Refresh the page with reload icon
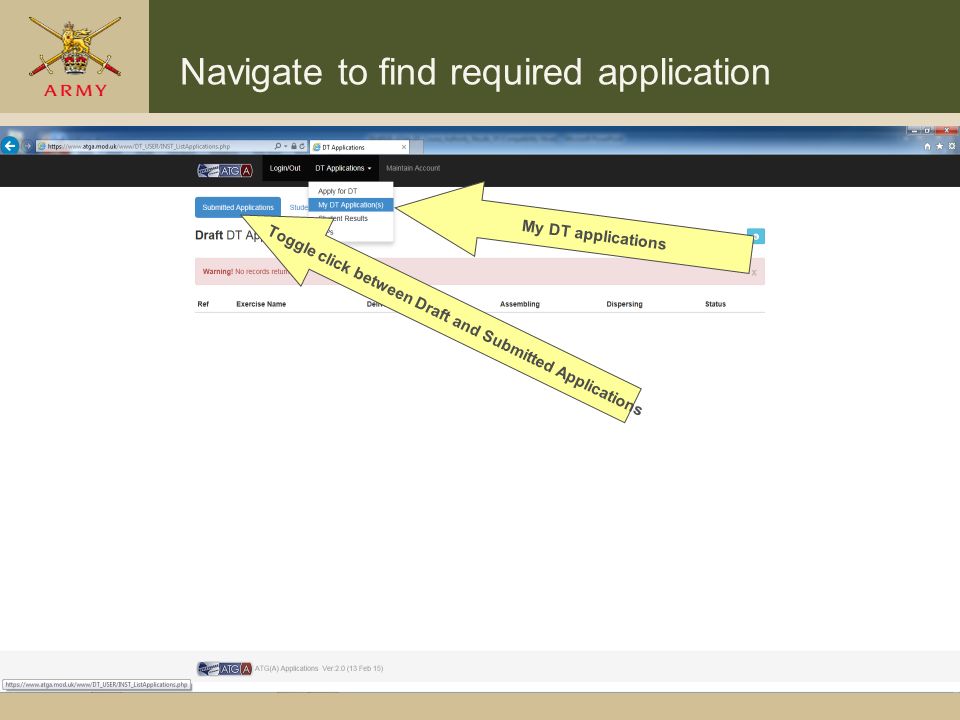Viewport: 960px width, 720px height. coord(302,146)
